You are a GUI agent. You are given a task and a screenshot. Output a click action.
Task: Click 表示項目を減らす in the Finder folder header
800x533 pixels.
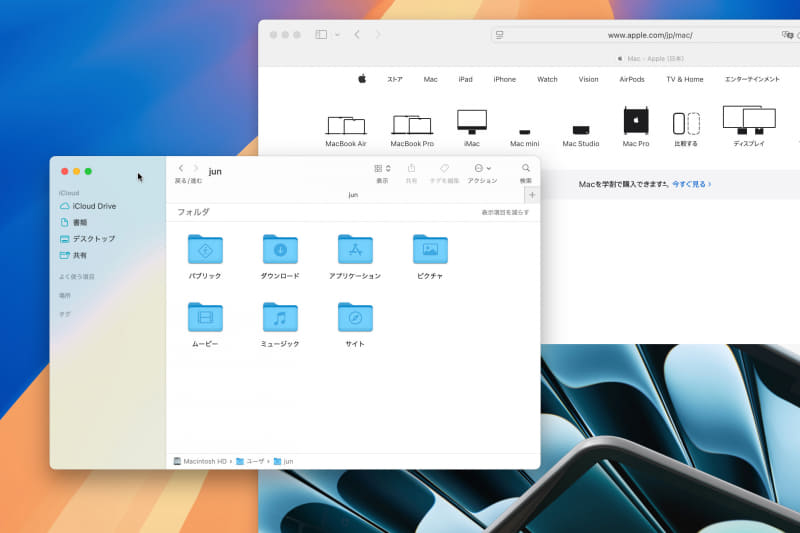[505, 212]
